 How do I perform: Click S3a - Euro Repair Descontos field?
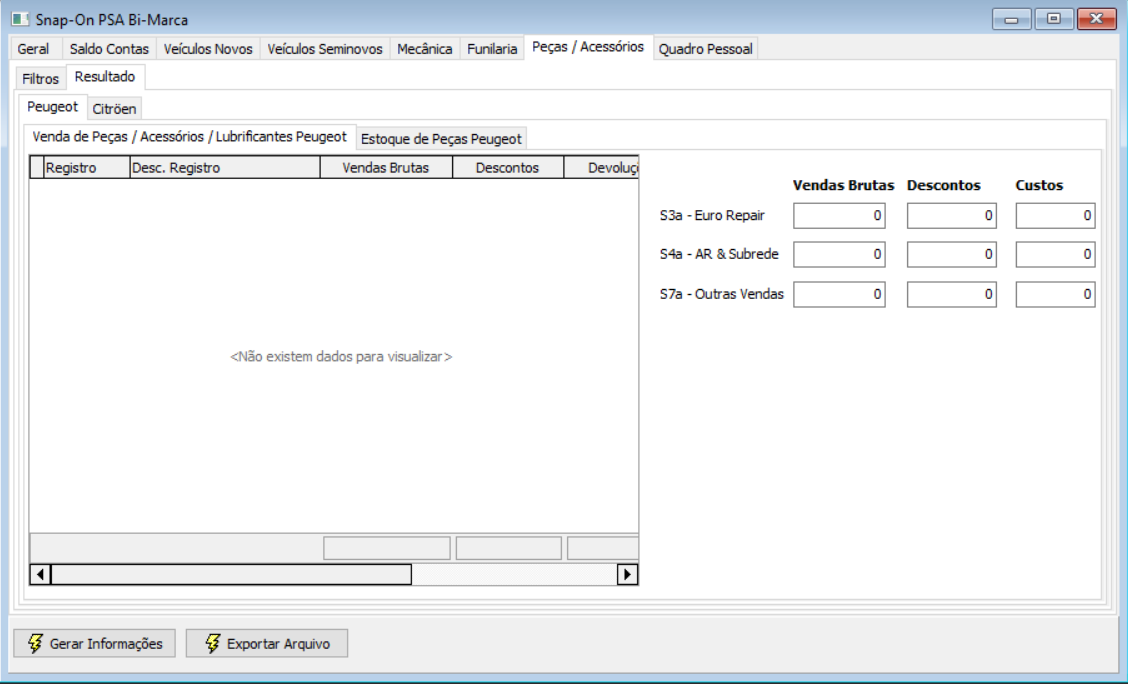951,216
